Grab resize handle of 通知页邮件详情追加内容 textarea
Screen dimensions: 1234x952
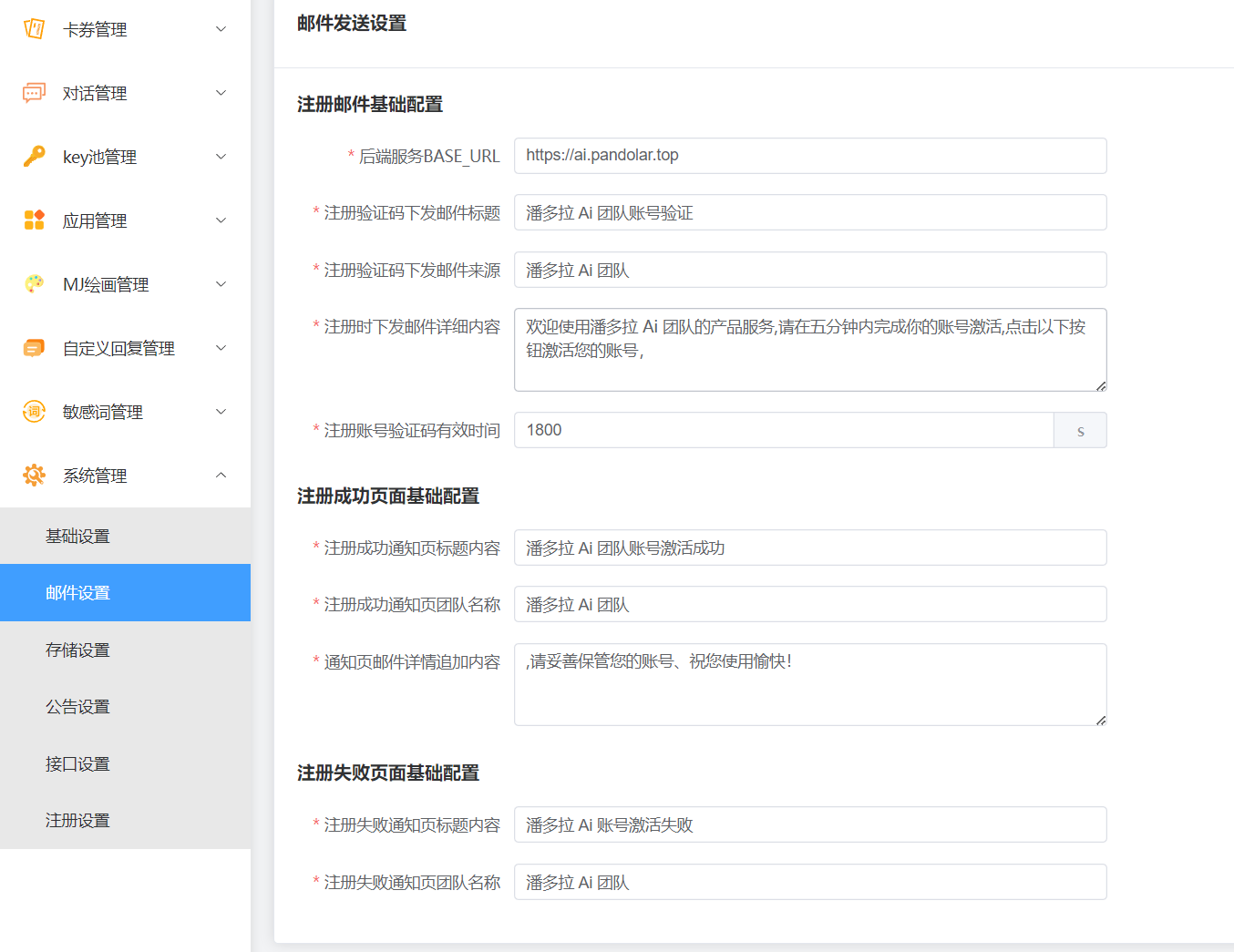(1101, 721)
